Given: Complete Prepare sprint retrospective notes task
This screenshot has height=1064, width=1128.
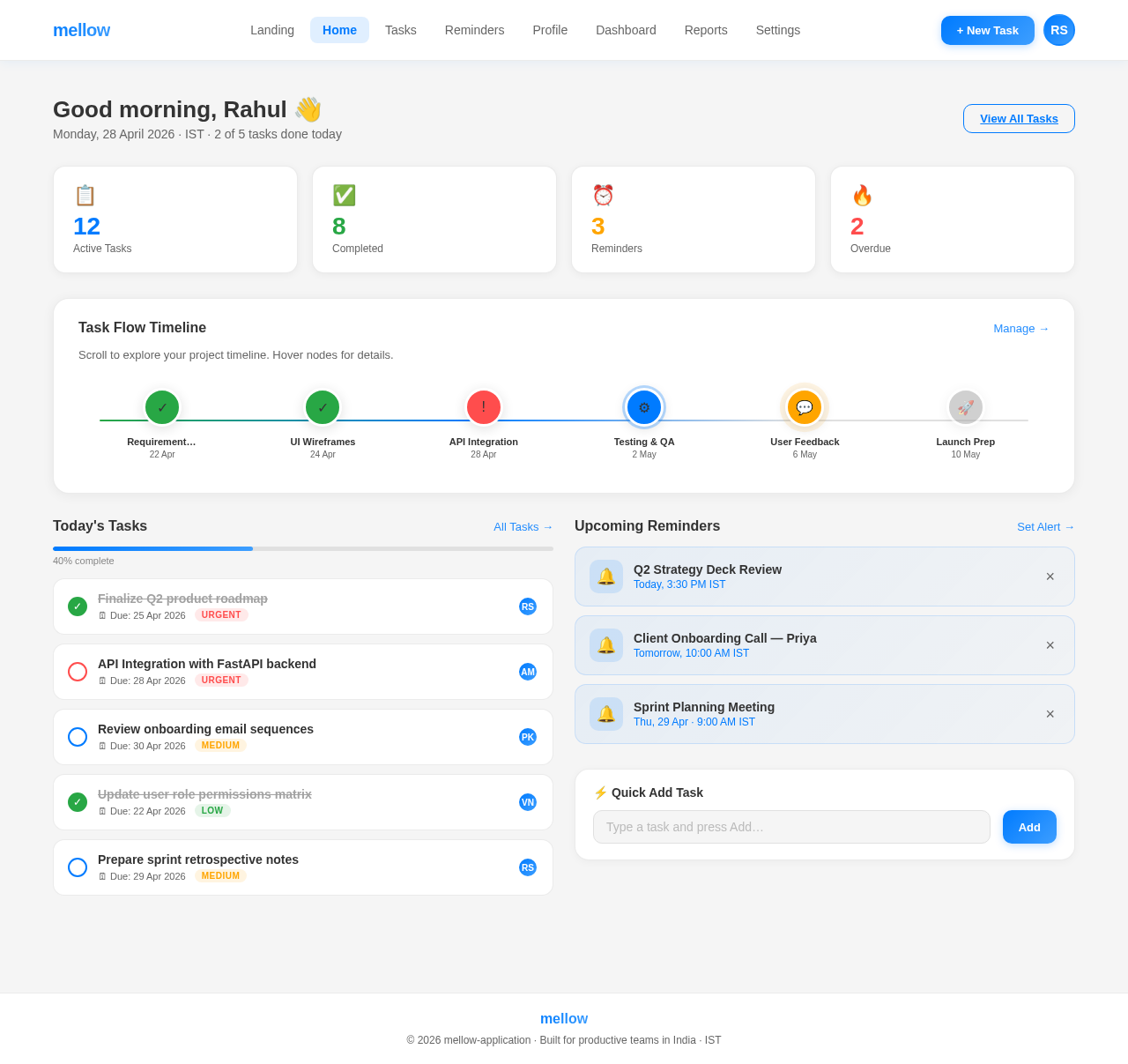Looking at the screenshot, I should click(x=78, y=867).
